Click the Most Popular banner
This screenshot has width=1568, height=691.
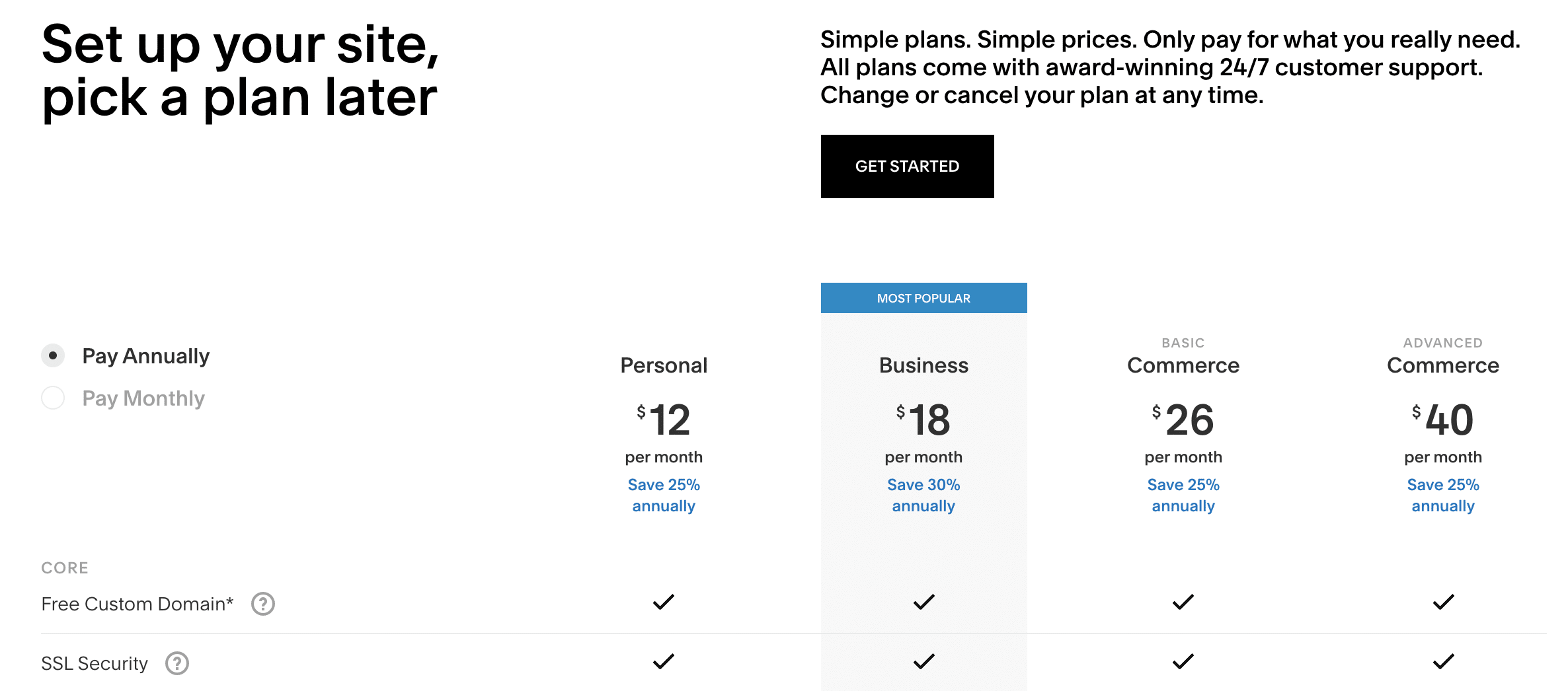pos(924,298)
